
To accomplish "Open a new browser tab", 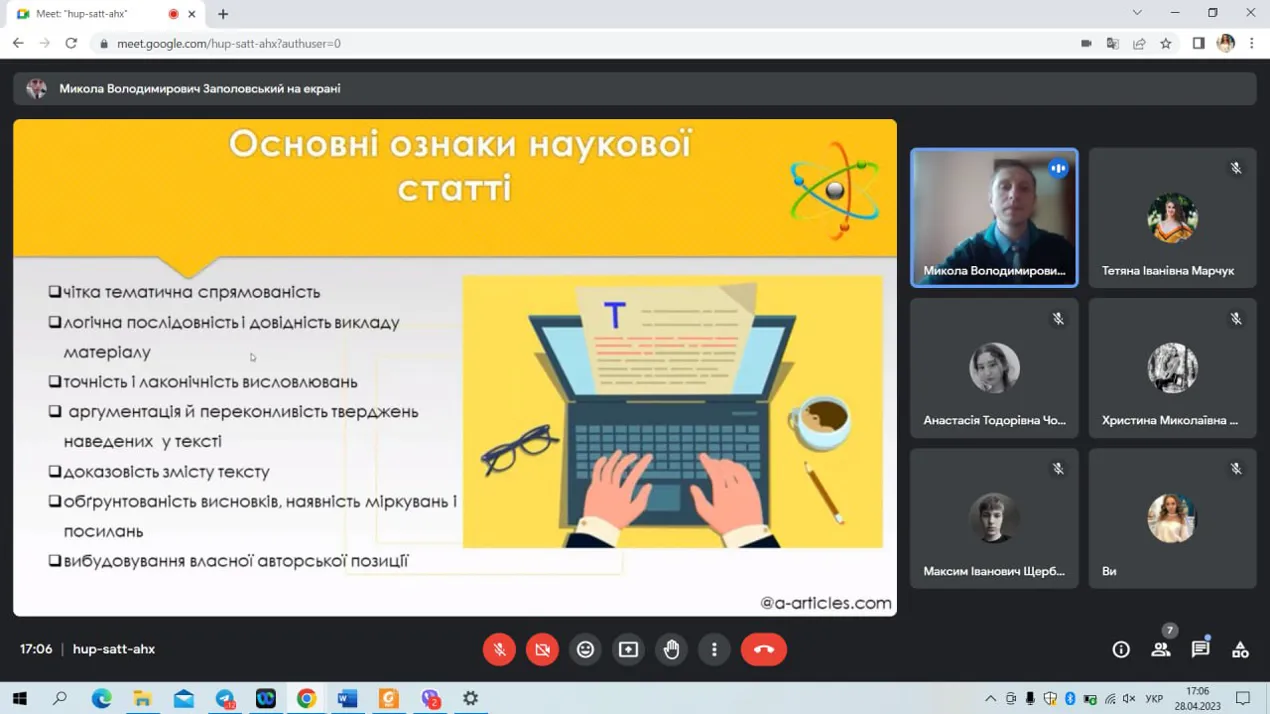I will point(223,14).
